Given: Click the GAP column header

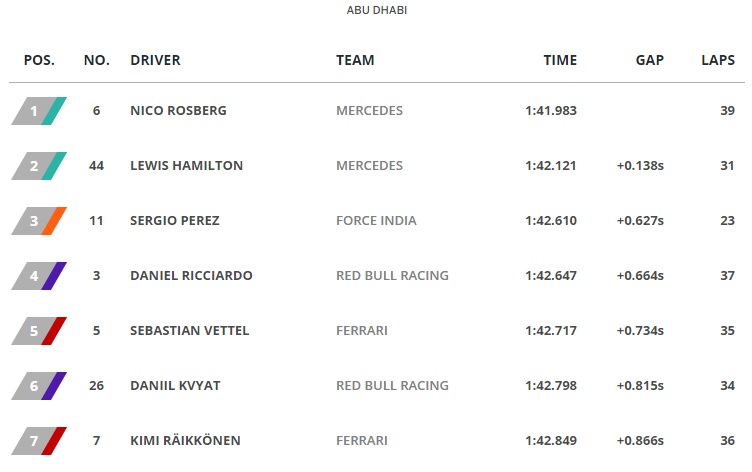Looking at the screenshot, I should click(x=650, y=60).
